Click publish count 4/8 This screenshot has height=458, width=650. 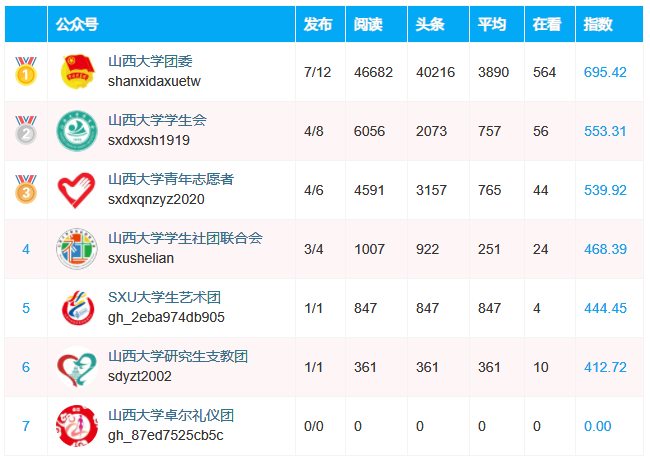tap(313, 131)
